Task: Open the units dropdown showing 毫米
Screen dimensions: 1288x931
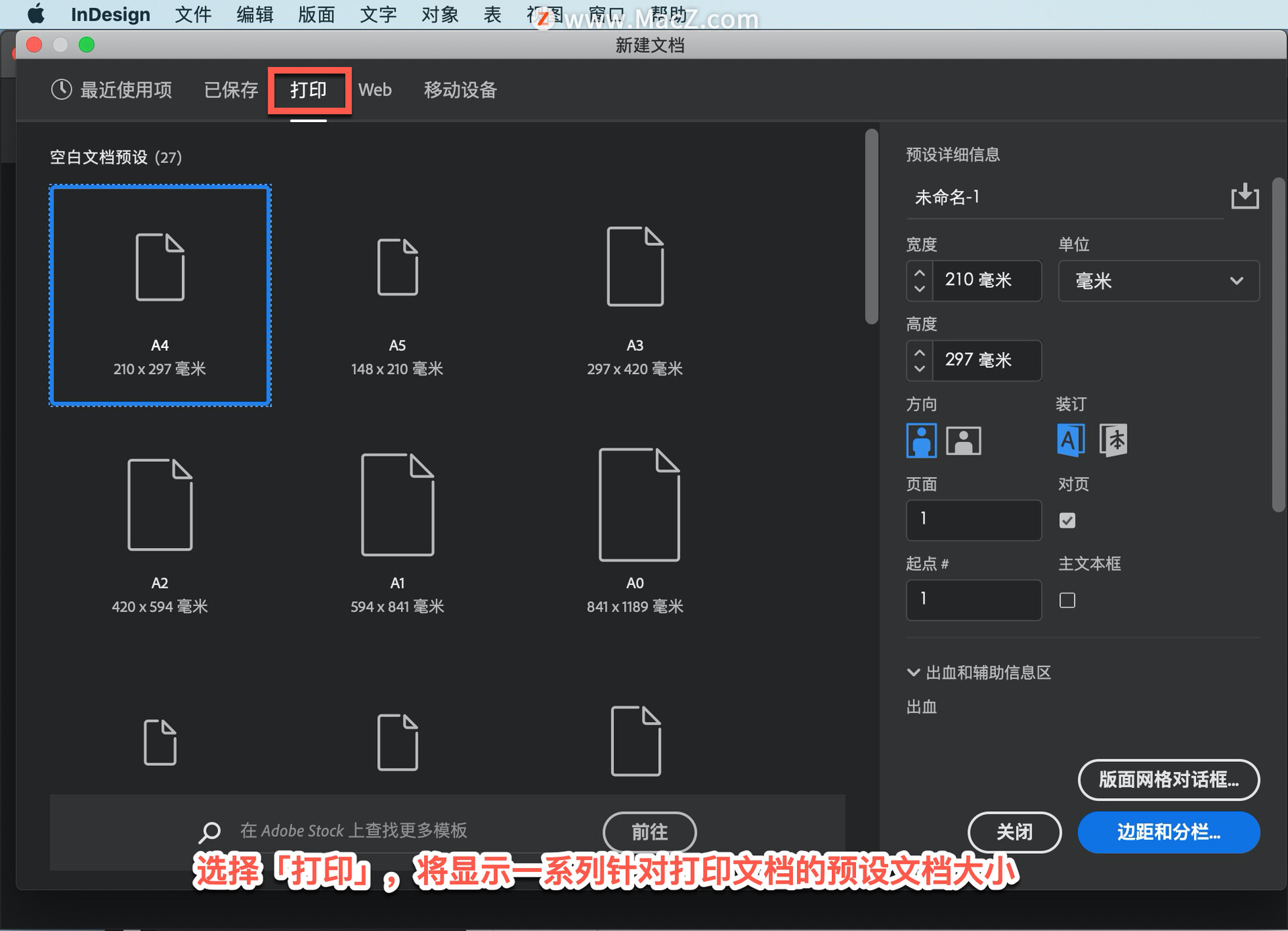Action: (1159, 281)
